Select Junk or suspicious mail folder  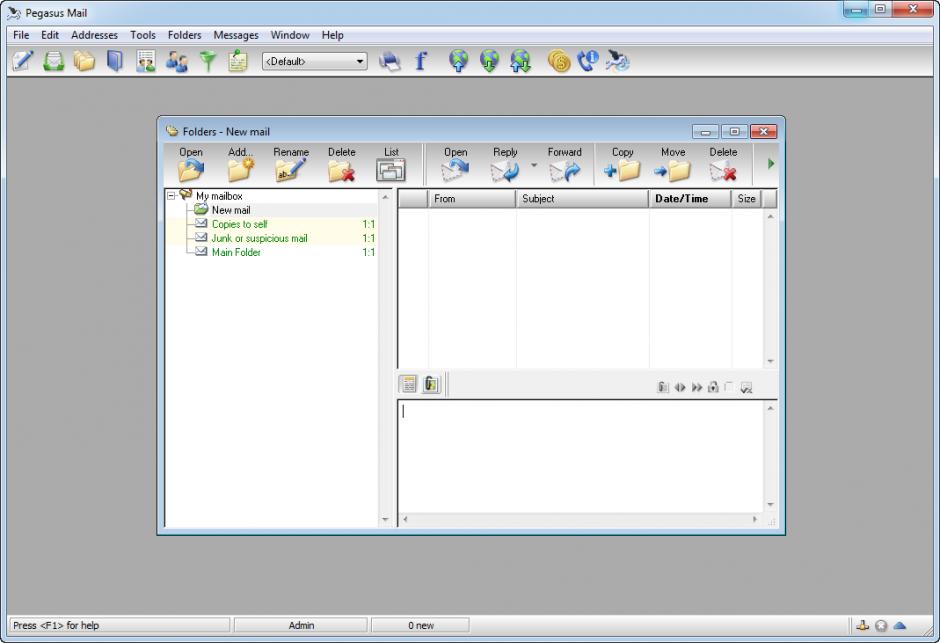coord(259,238)
